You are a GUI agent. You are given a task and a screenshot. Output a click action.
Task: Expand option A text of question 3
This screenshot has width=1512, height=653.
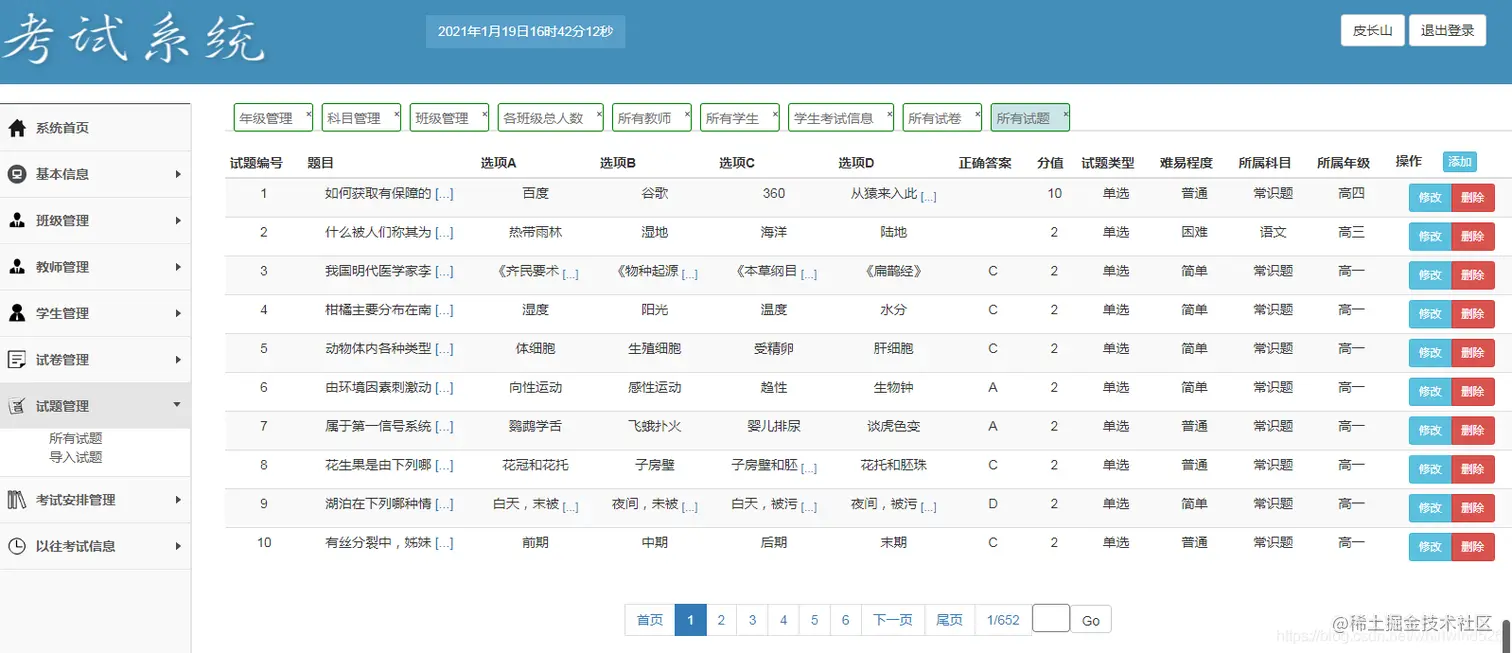pyautogui.click(x=570, y=274)
